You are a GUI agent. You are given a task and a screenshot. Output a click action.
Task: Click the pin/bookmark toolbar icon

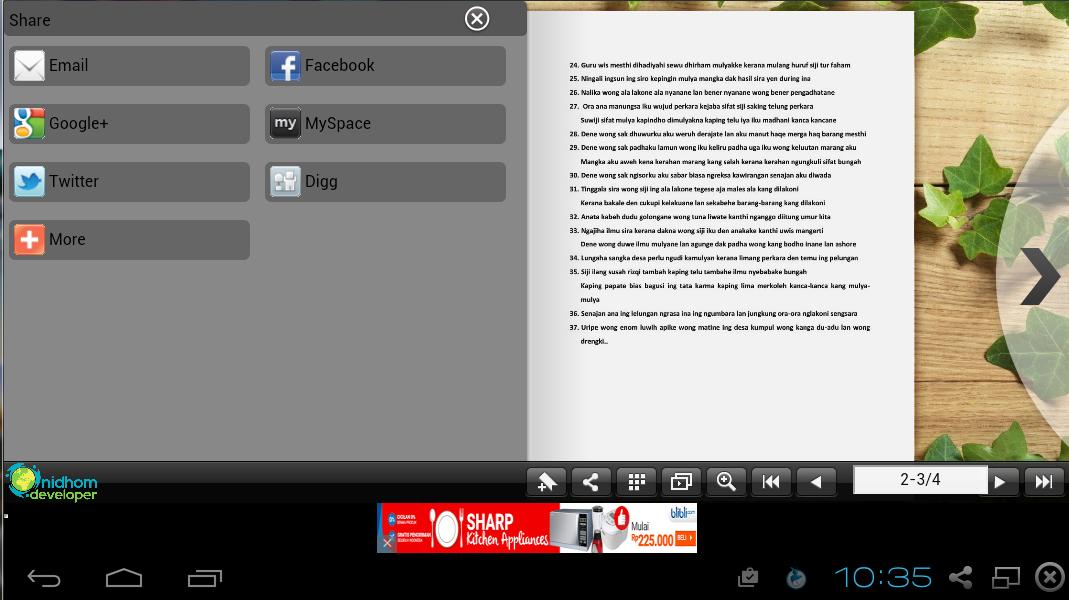(x=547, y=482)
